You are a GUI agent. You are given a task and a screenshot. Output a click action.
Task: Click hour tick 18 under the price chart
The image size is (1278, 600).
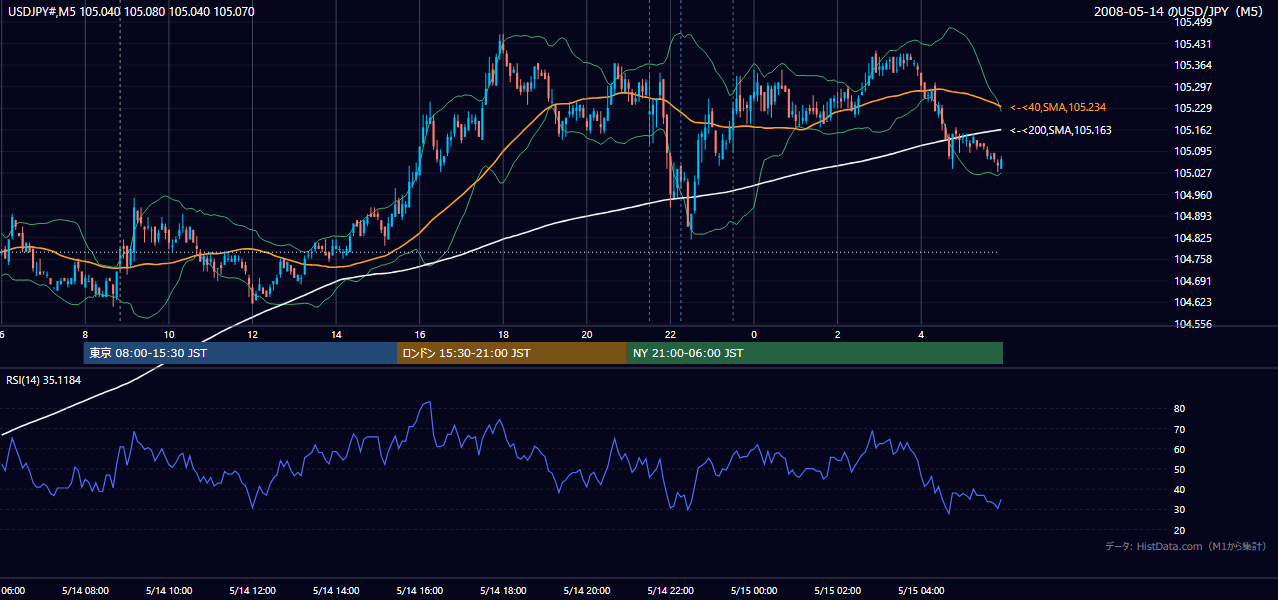coord(503,334)
